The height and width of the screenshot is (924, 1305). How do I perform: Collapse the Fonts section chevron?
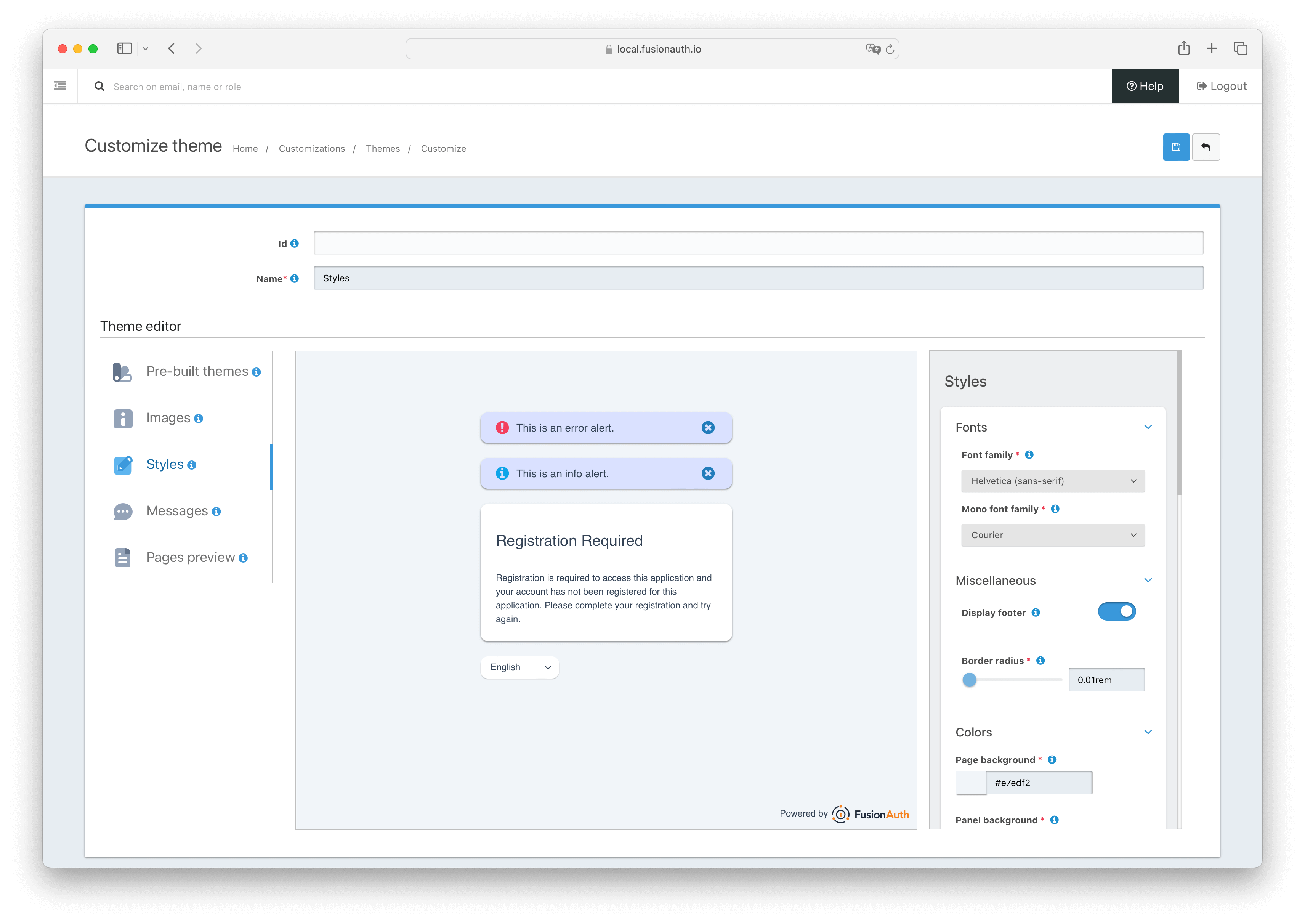pos(1148,427)
